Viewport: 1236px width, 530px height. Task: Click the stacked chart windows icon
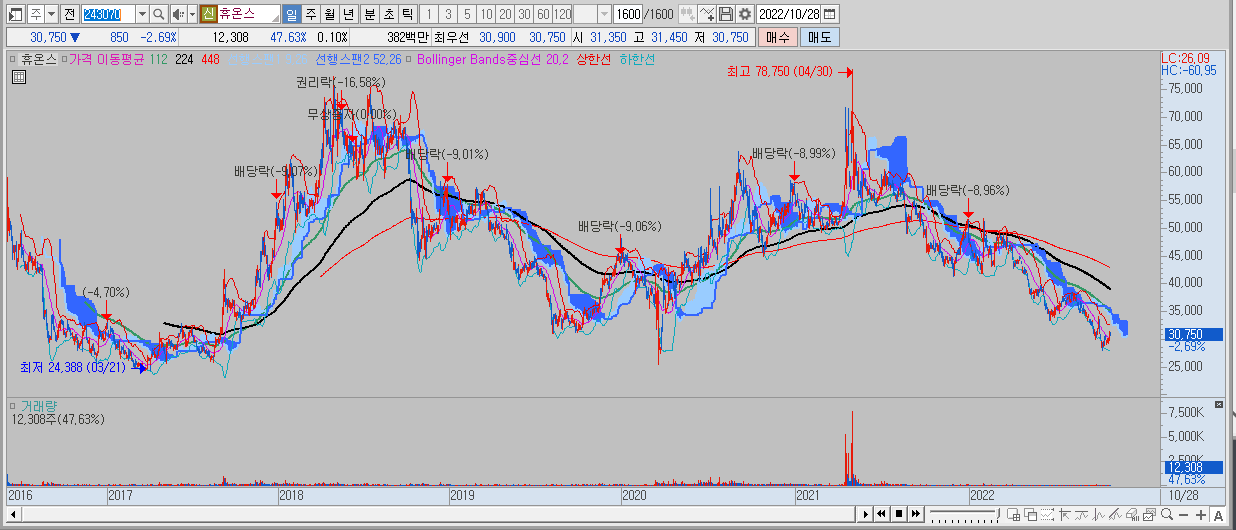click(1149, 515)
